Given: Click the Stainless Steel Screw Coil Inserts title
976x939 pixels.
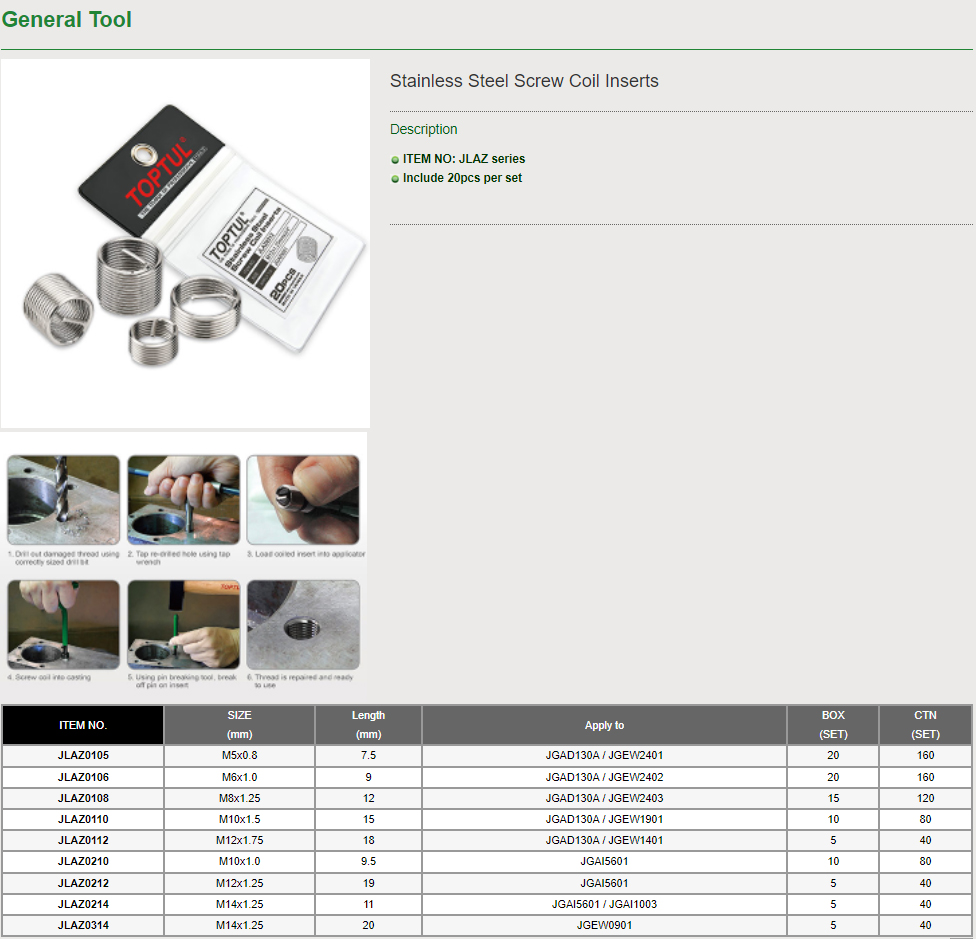Looking at the screenshot, I should [x=524, y=81].
